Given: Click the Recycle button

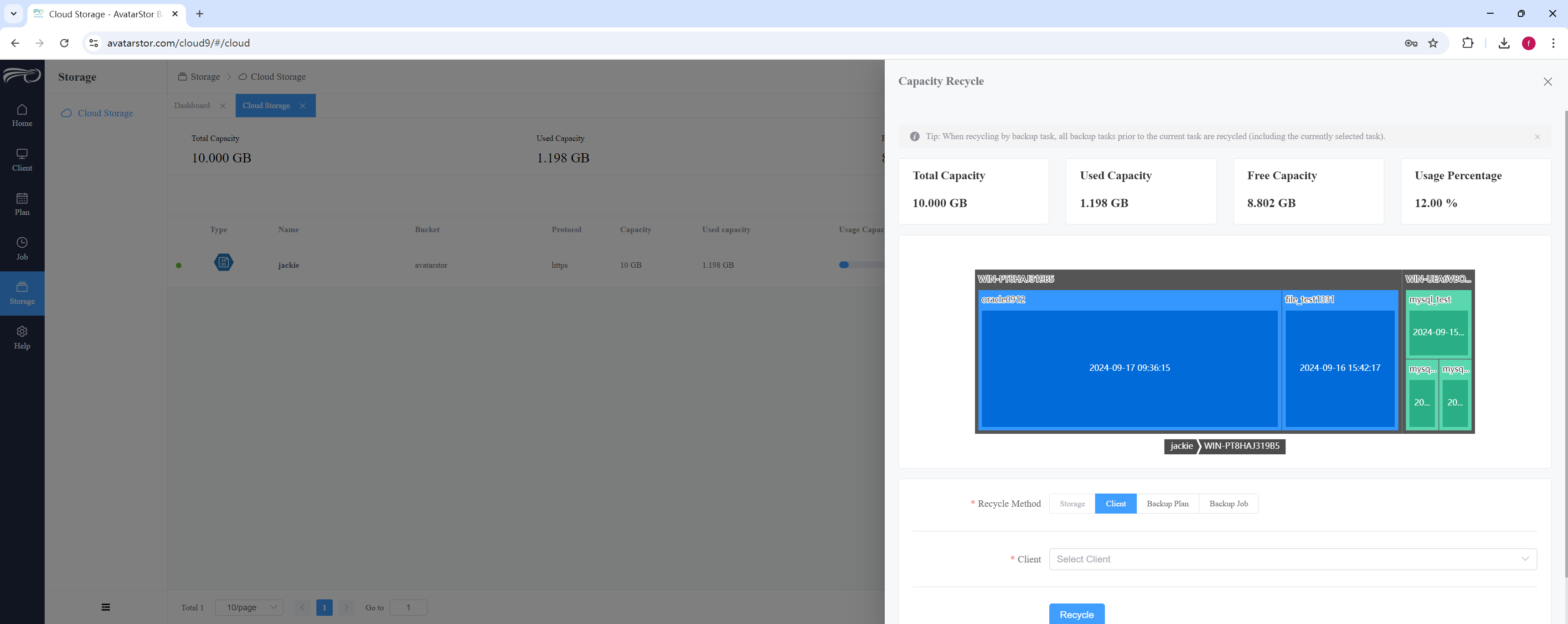Looking at the screenshot, I should pos(1076,614).
